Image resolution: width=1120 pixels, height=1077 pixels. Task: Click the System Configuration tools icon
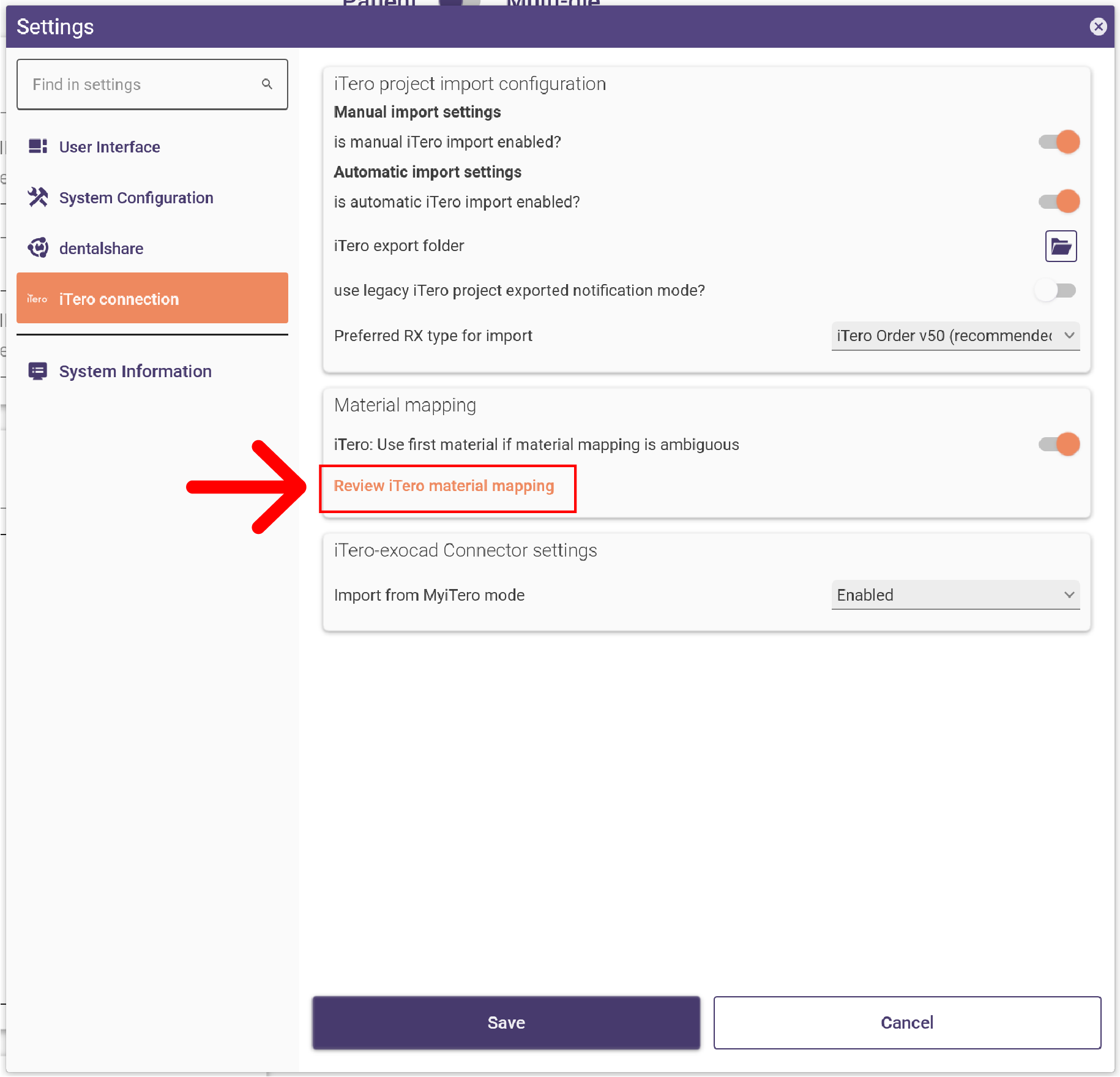click(38, 197)
